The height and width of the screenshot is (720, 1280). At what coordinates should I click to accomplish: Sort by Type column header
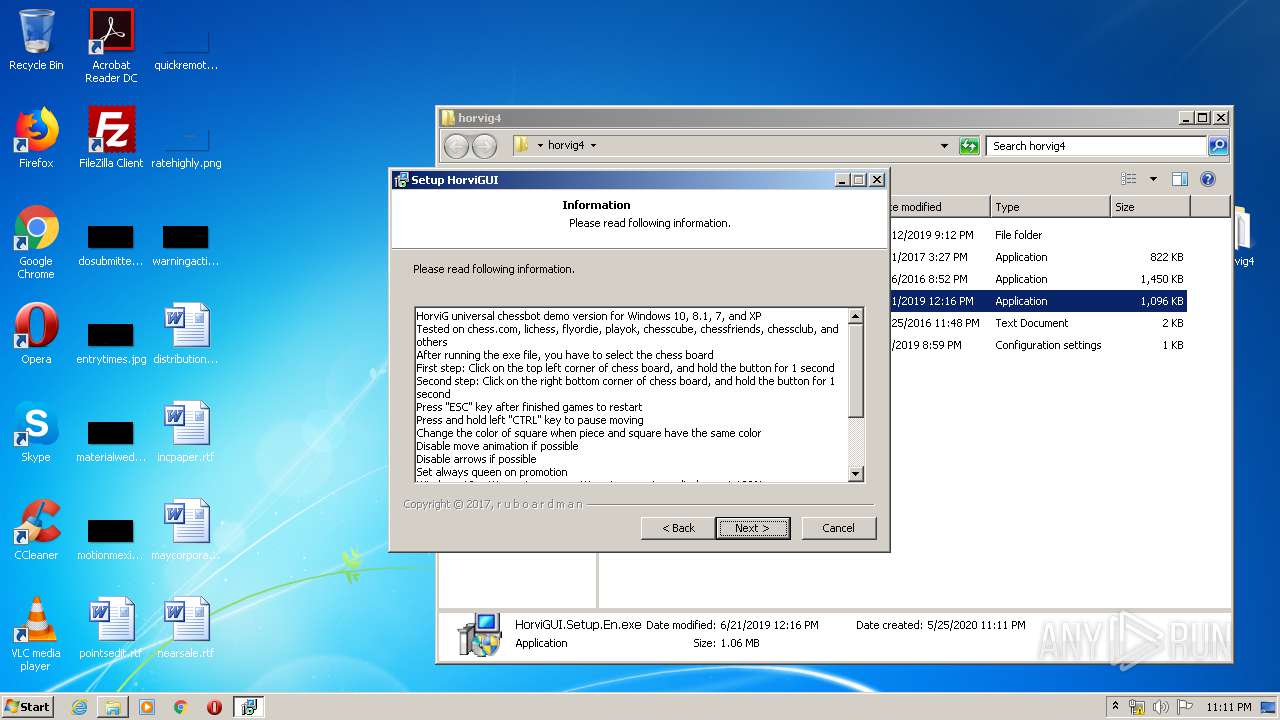pos(1050,207)
